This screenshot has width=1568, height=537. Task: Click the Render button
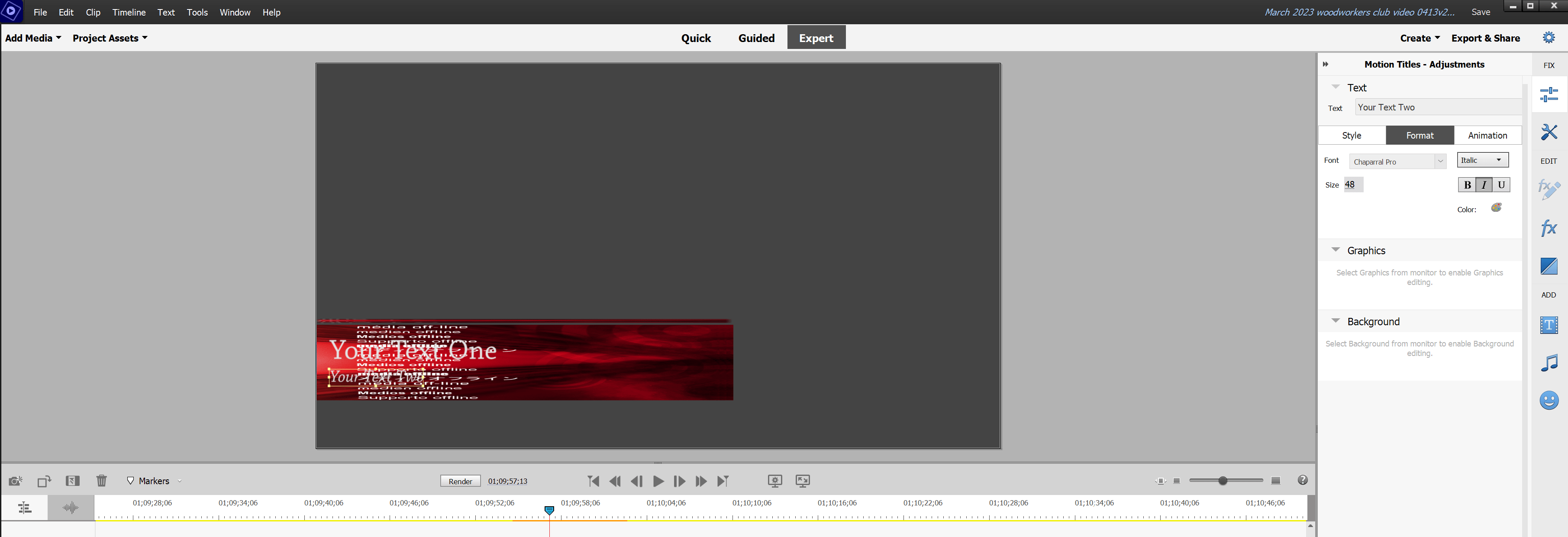click(460, 481)
